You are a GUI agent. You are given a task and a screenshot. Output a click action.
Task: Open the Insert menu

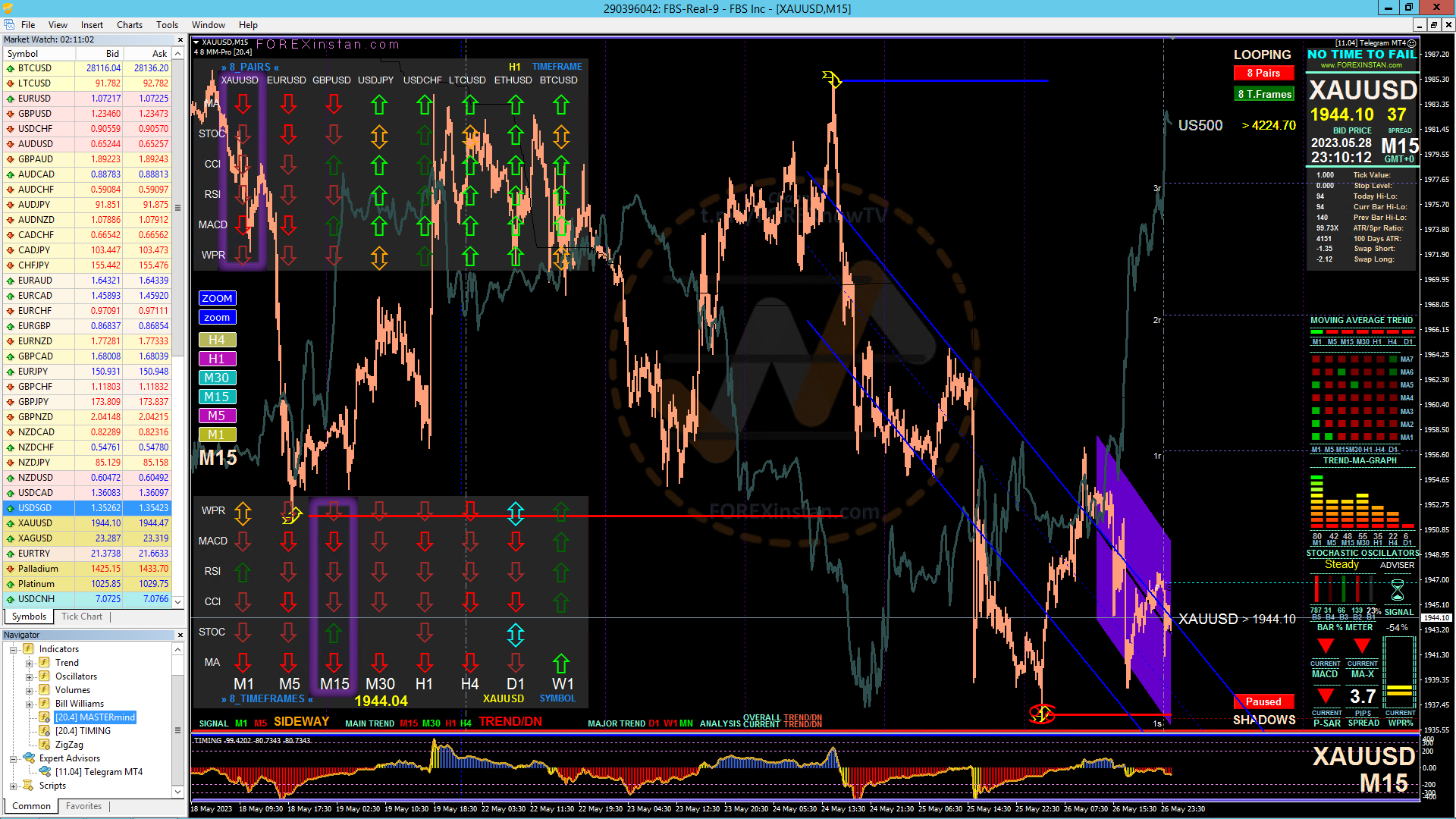point(92,25)
